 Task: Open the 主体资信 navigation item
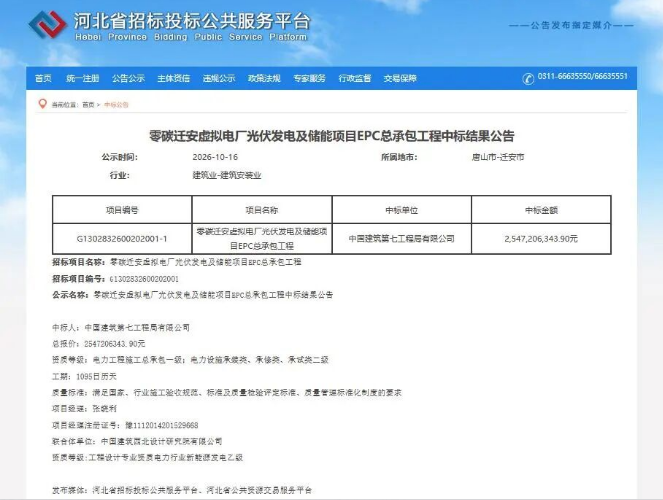173,78
